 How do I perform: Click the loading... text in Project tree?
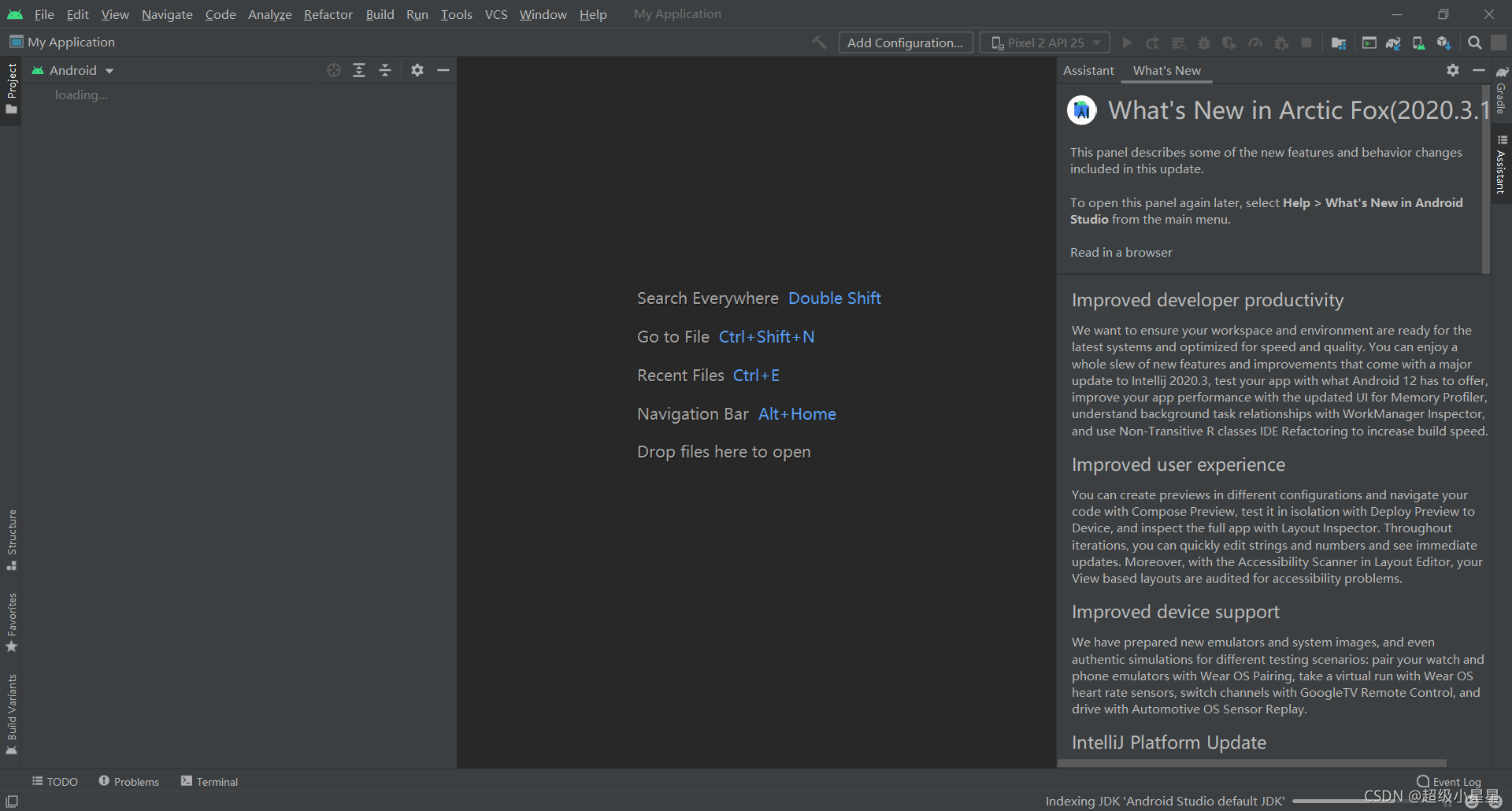click(81, 94)
